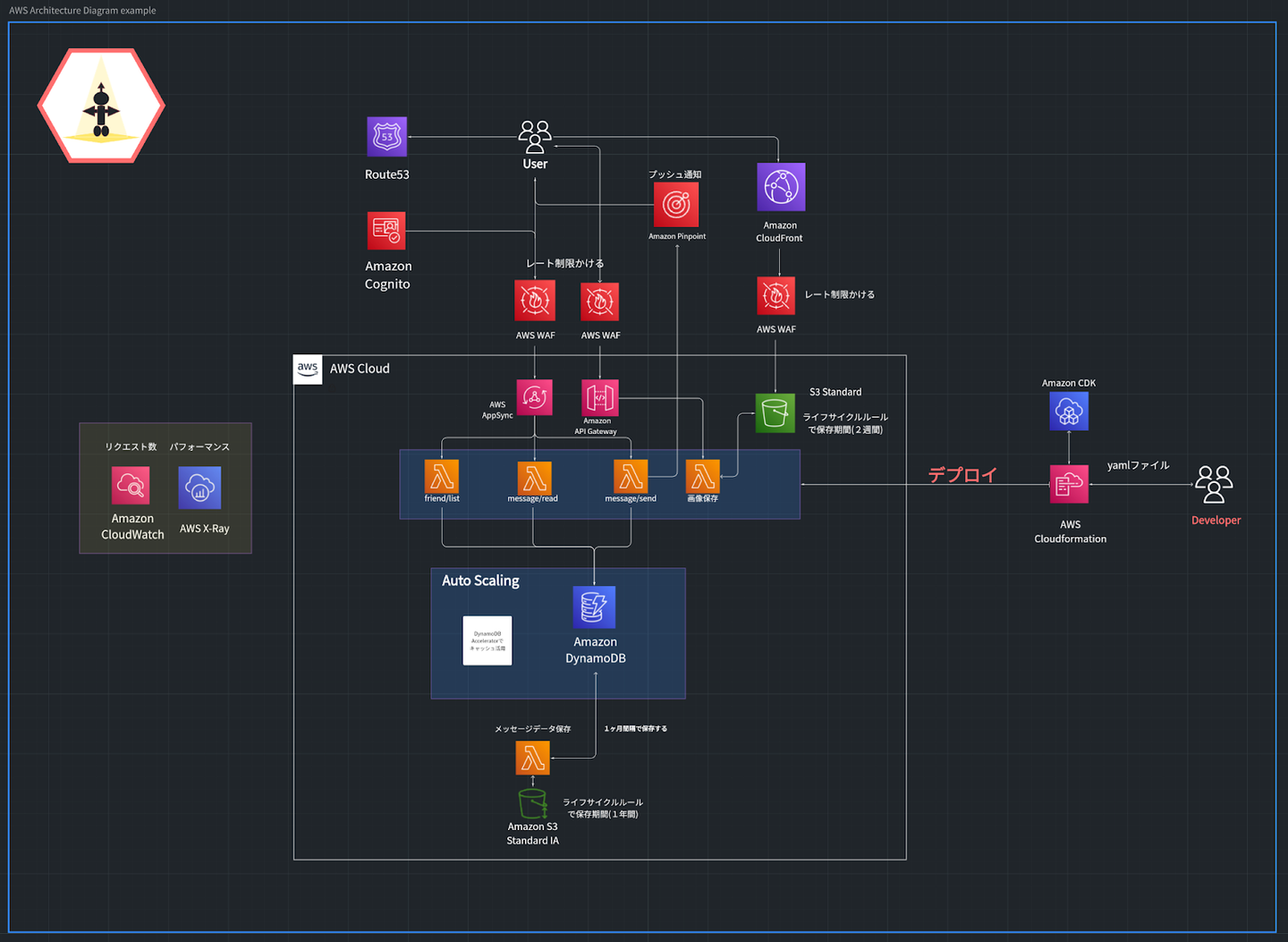This screenshot has height=942, width=1288.
Task: Select the Amazon CloudWatch icon
Action: (131, 486)
